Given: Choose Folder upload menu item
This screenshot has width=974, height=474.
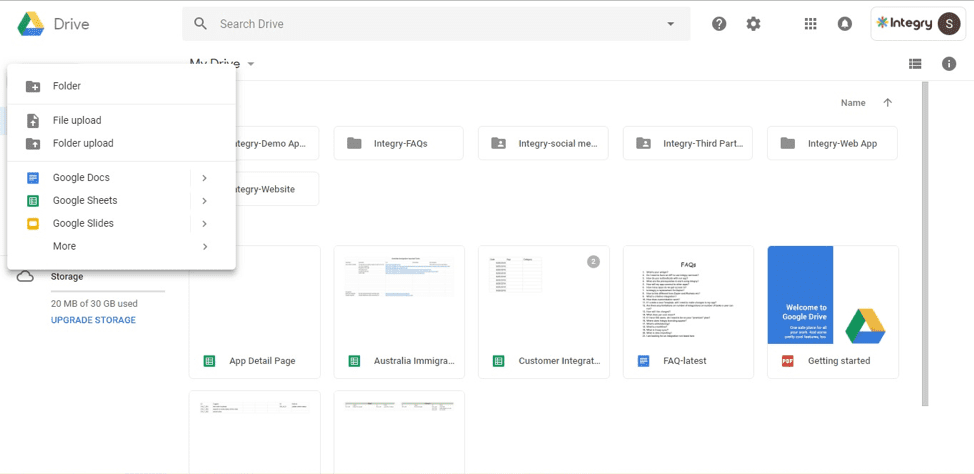Looking at the screenshot, I should pos(121,144).
